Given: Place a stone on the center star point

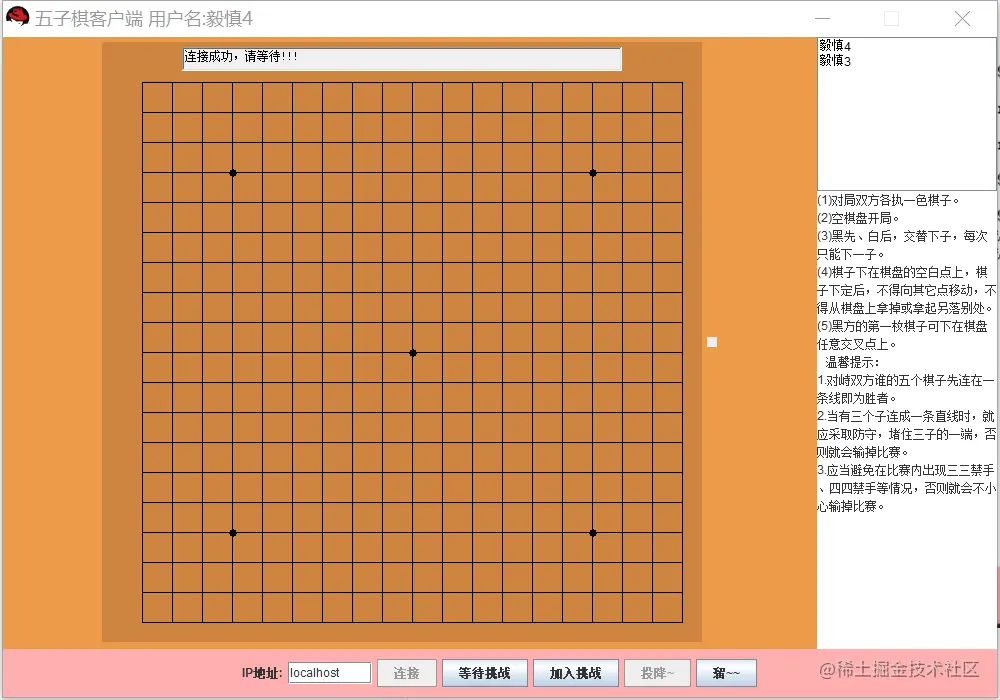Looking at the screenshot, I should (413, 353).
